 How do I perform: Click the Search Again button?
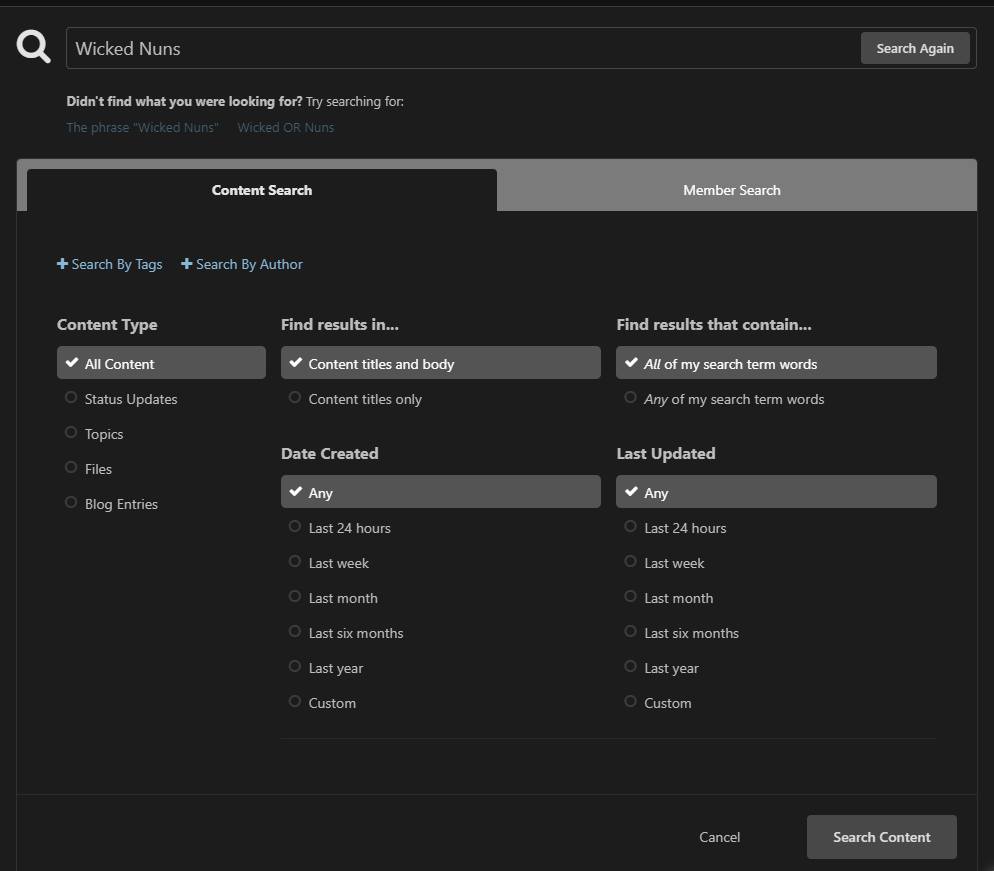pyautogui.click(x=915, y=48)
